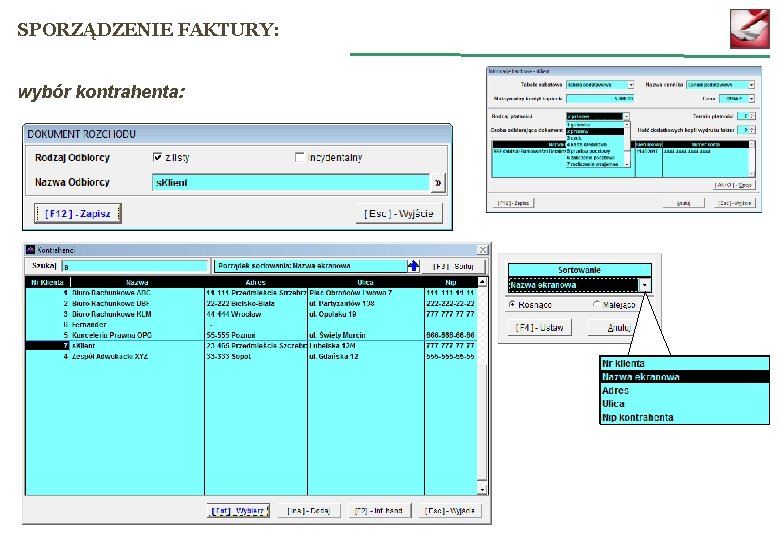Click the 'Nip' column header
Image resolution: width=780 pixels, height=540 pixels.
[x=451, y=282]
